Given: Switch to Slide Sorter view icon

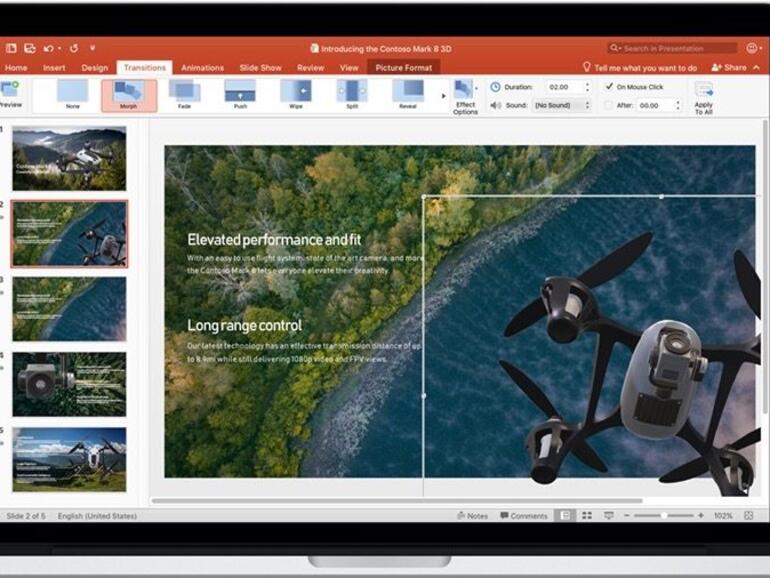Looking at the screenshot, I should [587, 515].
